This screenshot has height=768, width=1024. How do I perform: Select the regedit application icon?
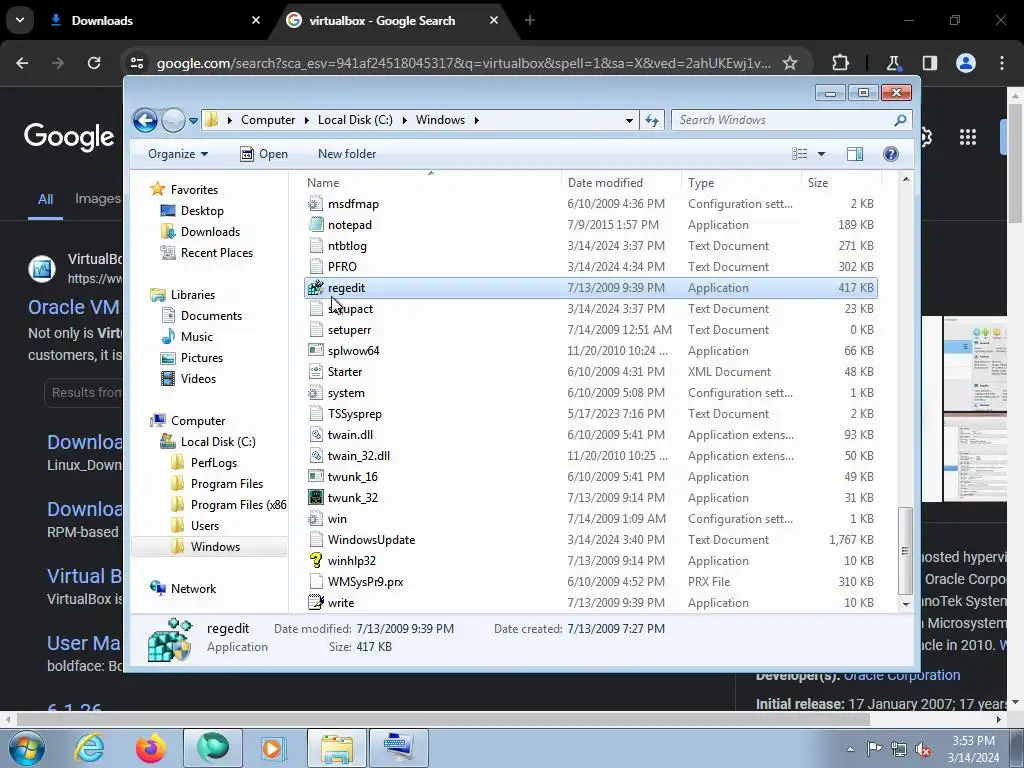[x=315, y=288]
